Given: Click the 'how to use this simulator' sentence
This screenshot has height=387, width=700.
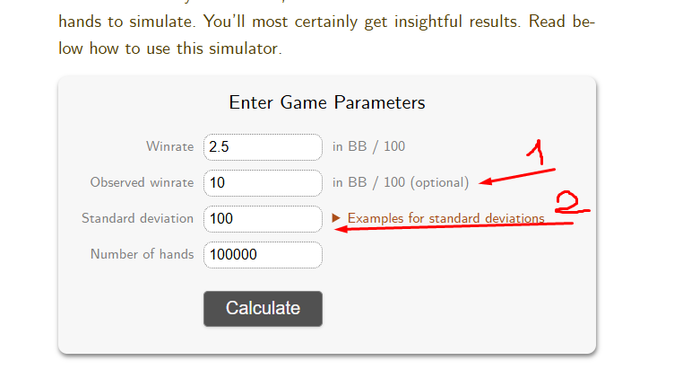Looking at the screenshot, I should tap(185, 48).
